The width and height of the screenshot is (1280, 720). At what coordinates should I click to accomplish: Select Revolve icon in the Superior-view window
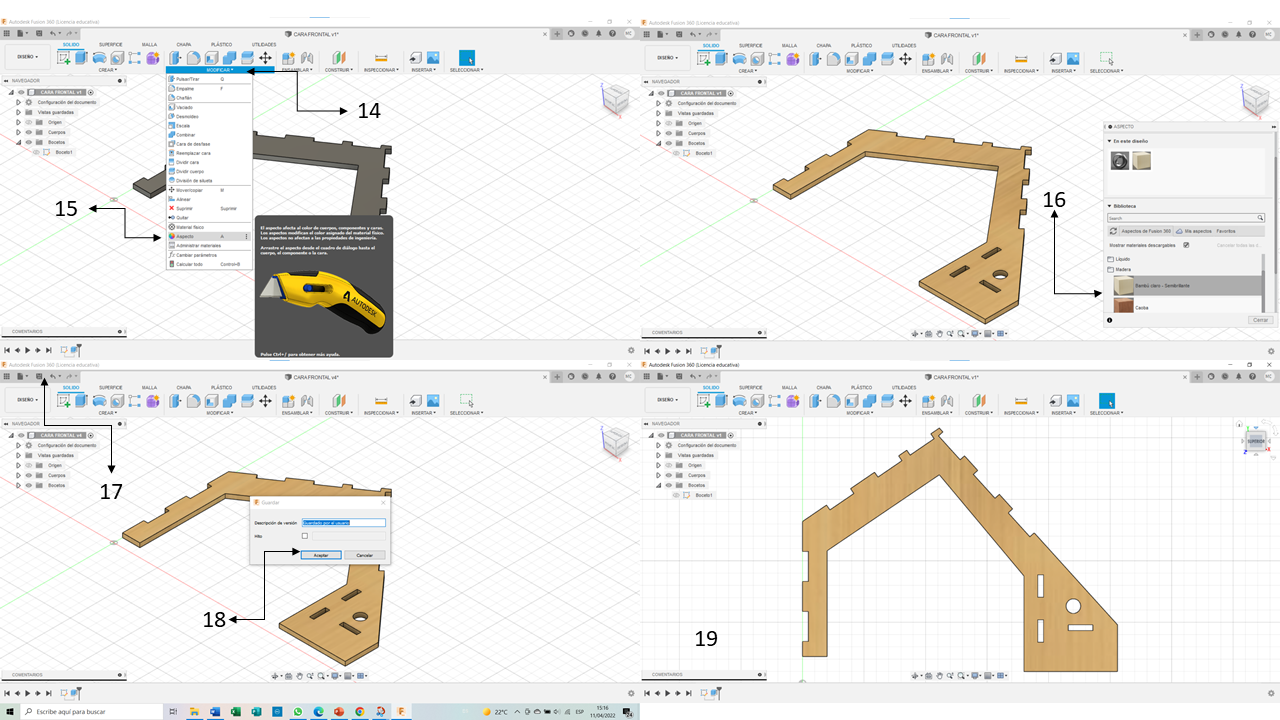pos(739,401)
